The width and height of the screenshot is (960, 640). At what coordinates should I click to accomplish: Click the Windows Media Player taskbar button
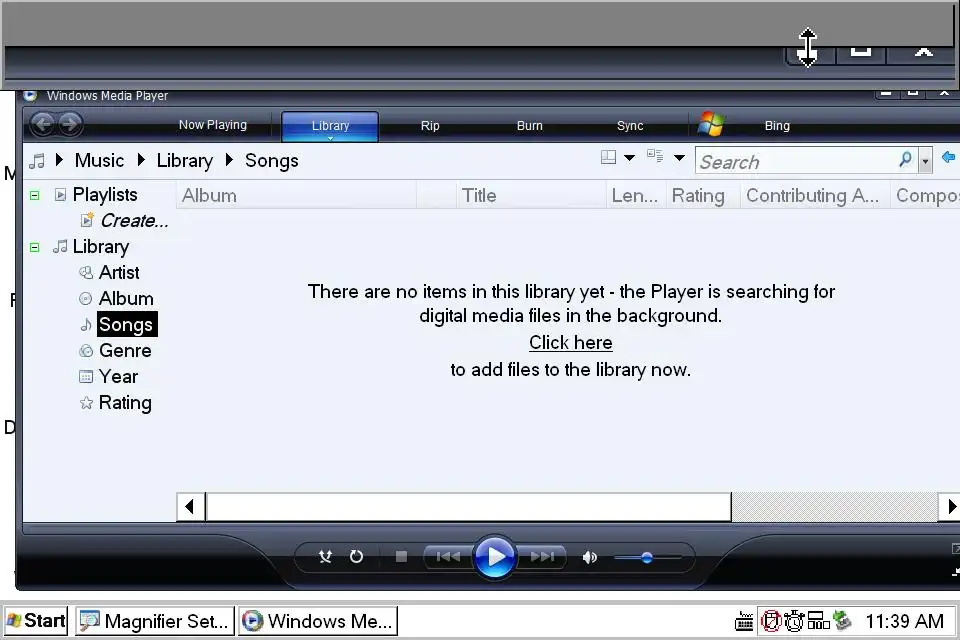click(318, 621)
